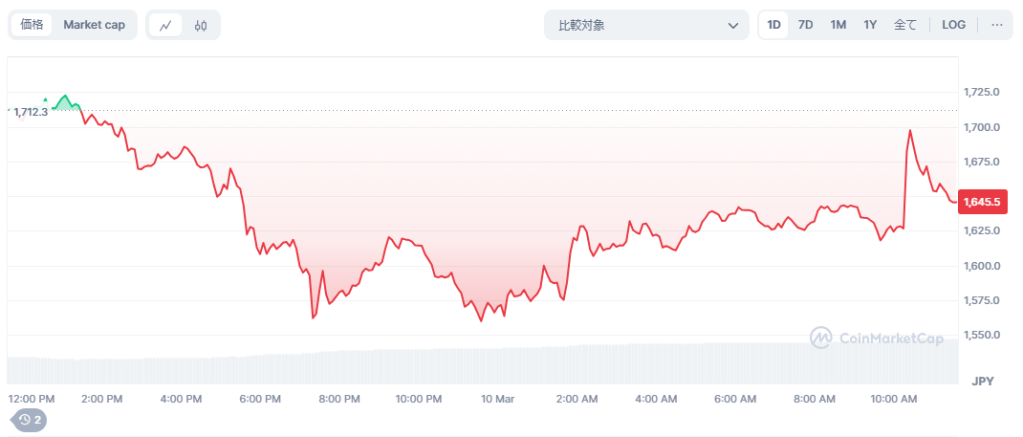Image resolution: width=1023 pixels, height=437 pixels.
Task: Click the JPY currency label
Action: [980, 381]
